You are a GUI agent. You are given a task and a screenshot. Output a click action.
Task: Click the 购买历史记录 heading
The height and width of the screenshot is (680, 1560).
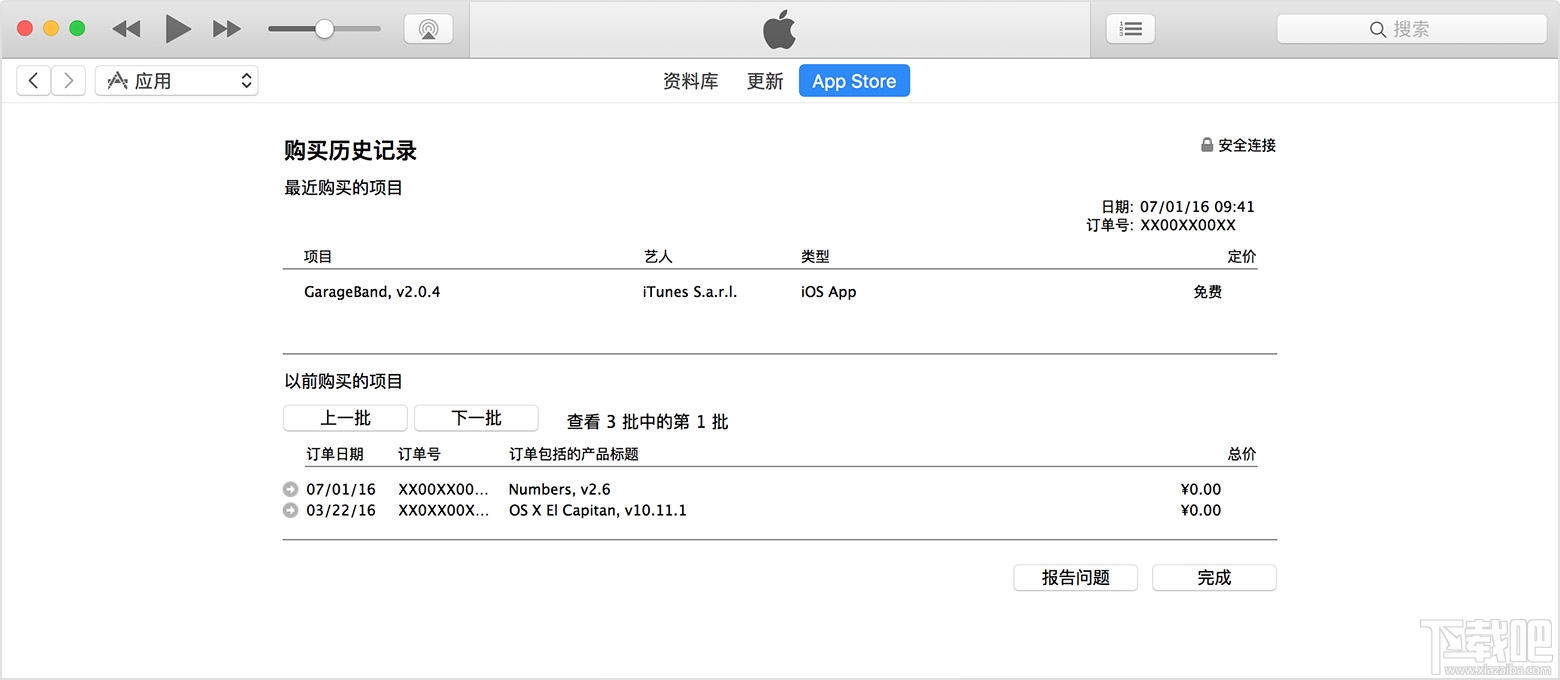(350, 151)
